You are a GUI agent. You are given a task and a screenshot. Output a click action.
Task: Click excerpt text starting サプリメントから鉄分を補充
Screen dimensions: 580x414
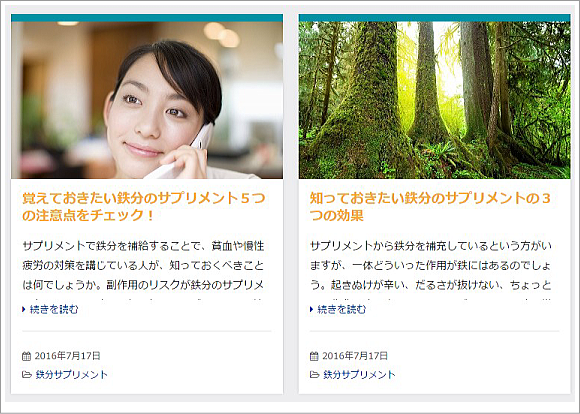431,265
